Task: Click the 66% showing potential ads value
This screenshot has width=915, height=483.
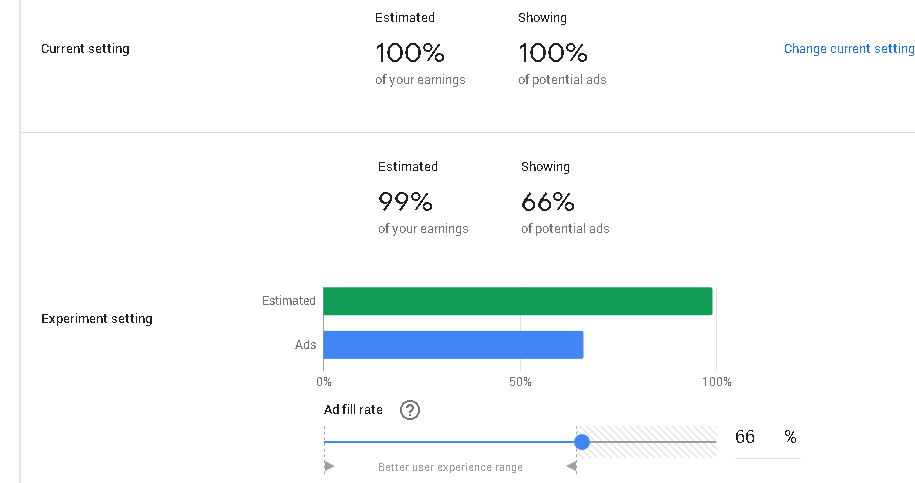Action: pyautogui.click(x=548, y=202)
